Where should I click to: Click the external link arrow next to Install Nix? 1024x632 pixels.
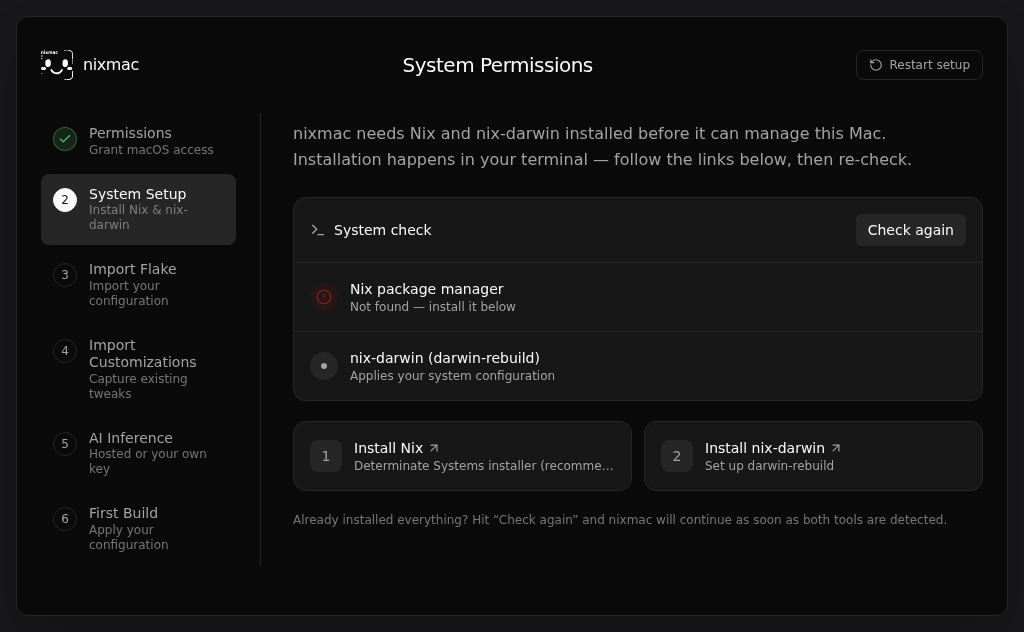(x=434, y=448)
